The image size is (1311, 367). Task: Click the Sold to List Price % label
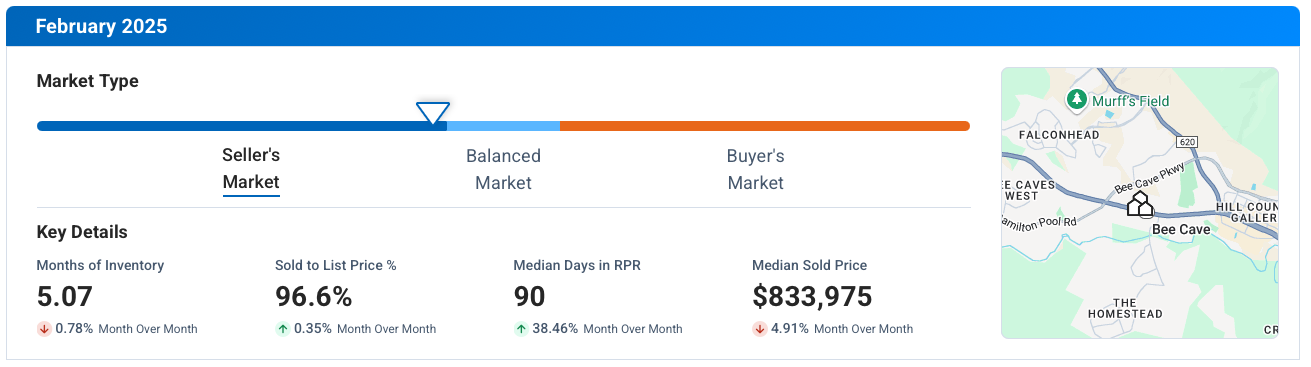(336, 265)
